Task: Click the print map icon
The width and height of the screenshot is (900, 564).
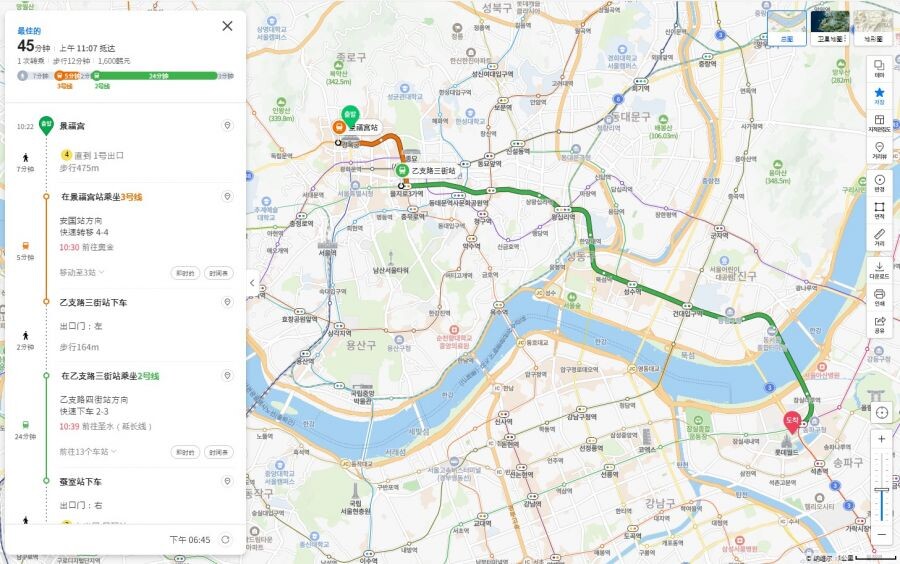Action: (x=879, y=297)
